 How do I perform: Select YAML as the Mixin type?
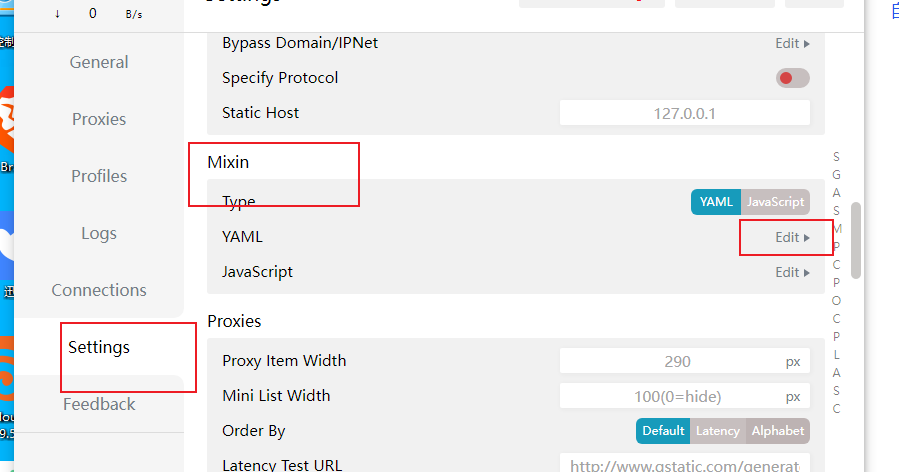(x=716, y=202)
